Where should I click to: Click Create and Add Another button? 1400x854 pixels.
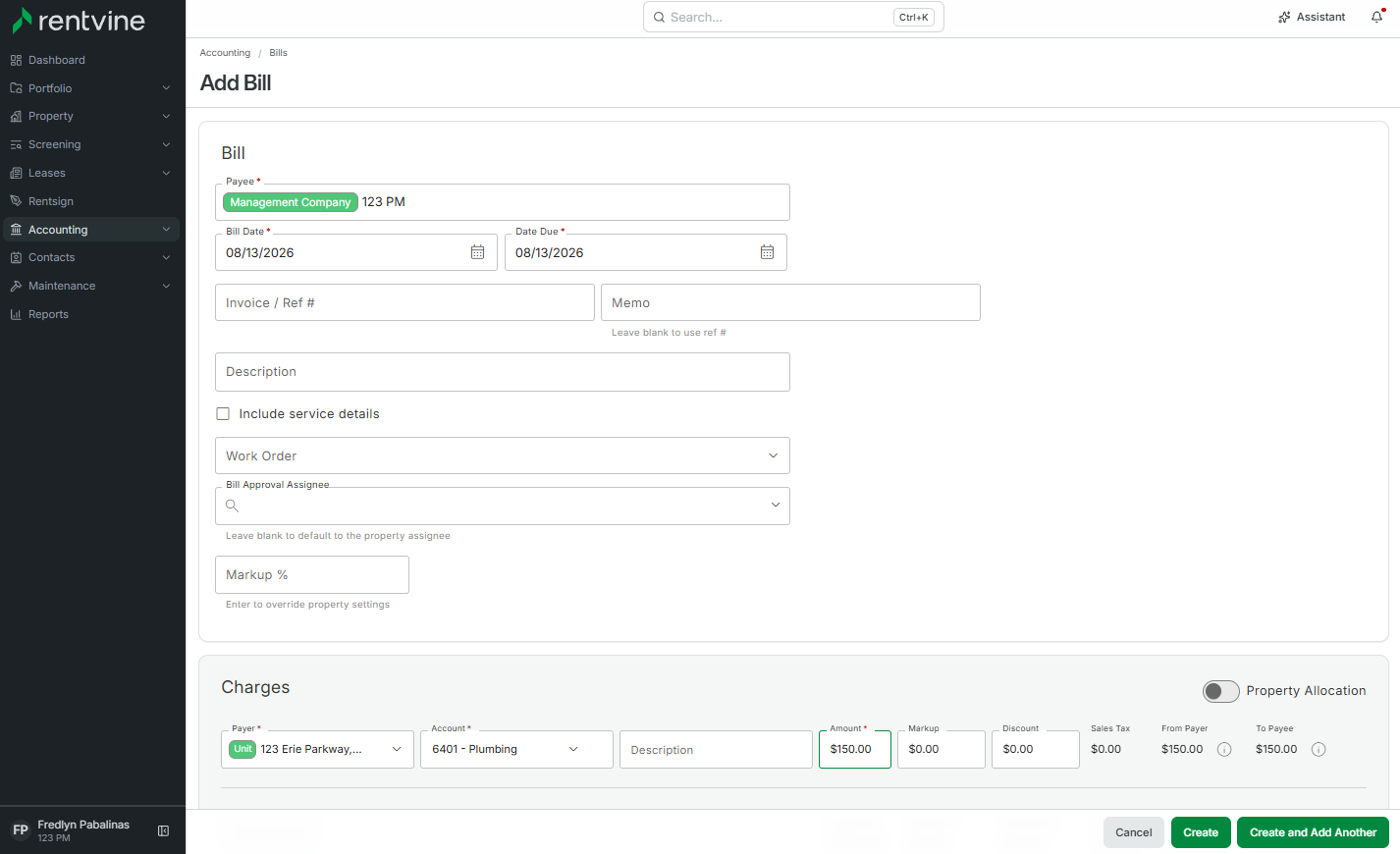coord(1313,832)
